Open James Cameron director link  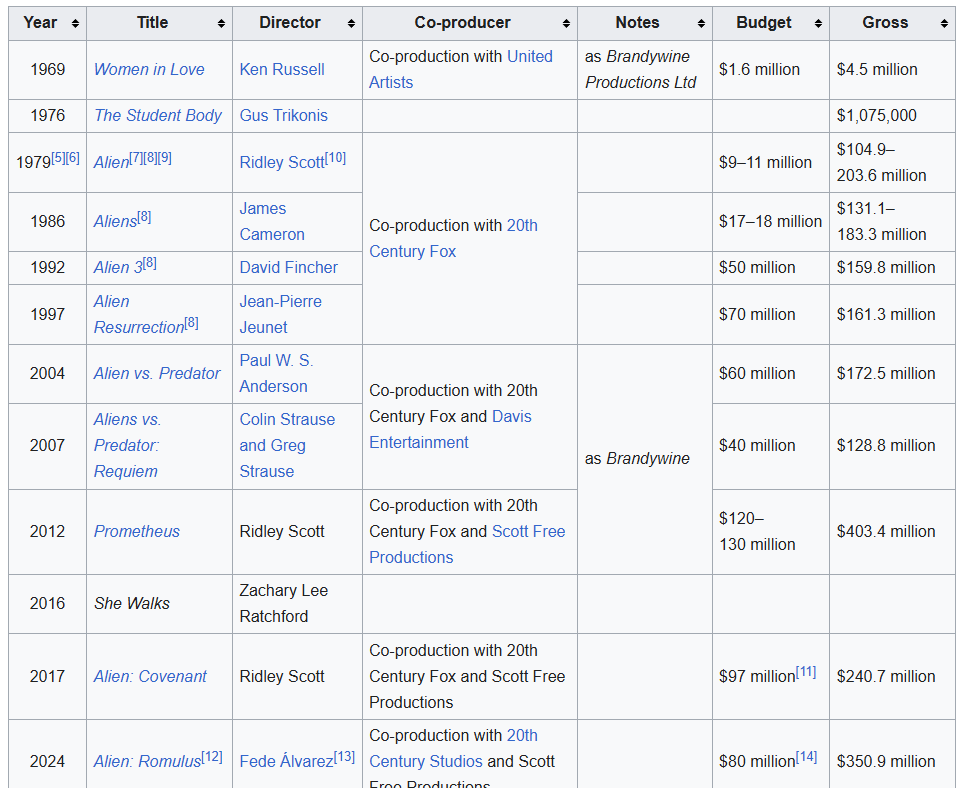click(x=272, y=222)
